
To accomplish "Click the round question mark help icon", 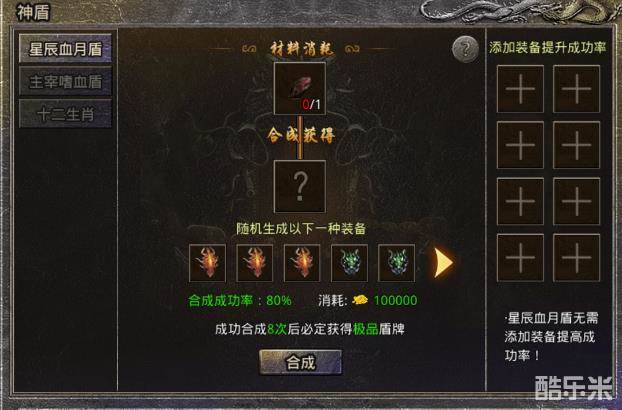I will tap(465, 49).
